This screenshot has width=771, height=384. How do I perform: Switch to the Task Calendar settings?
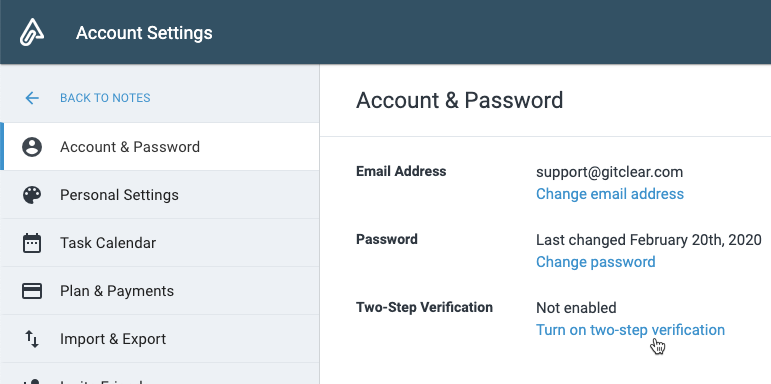[108, 243]
